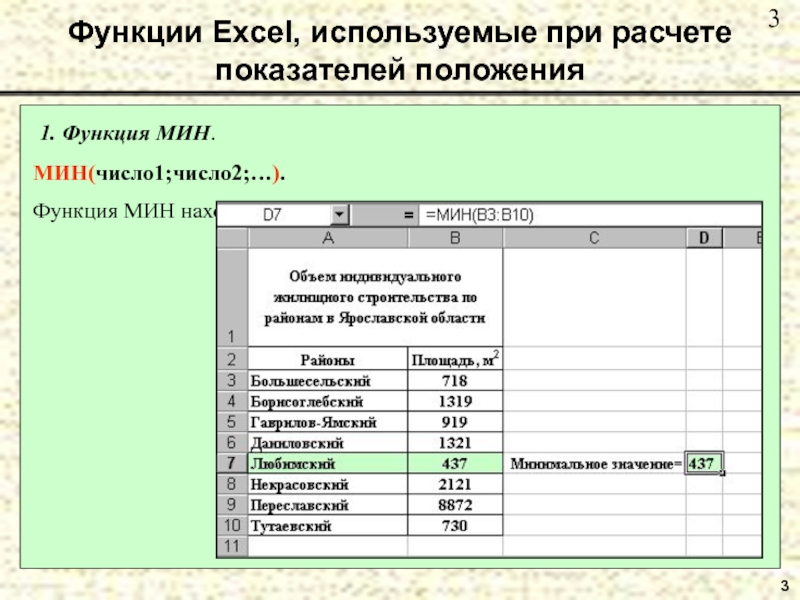Click cell 'Борисоглебский'
Image resolution: width=800 pixels, height=600 pixels.
coord(328,401)
